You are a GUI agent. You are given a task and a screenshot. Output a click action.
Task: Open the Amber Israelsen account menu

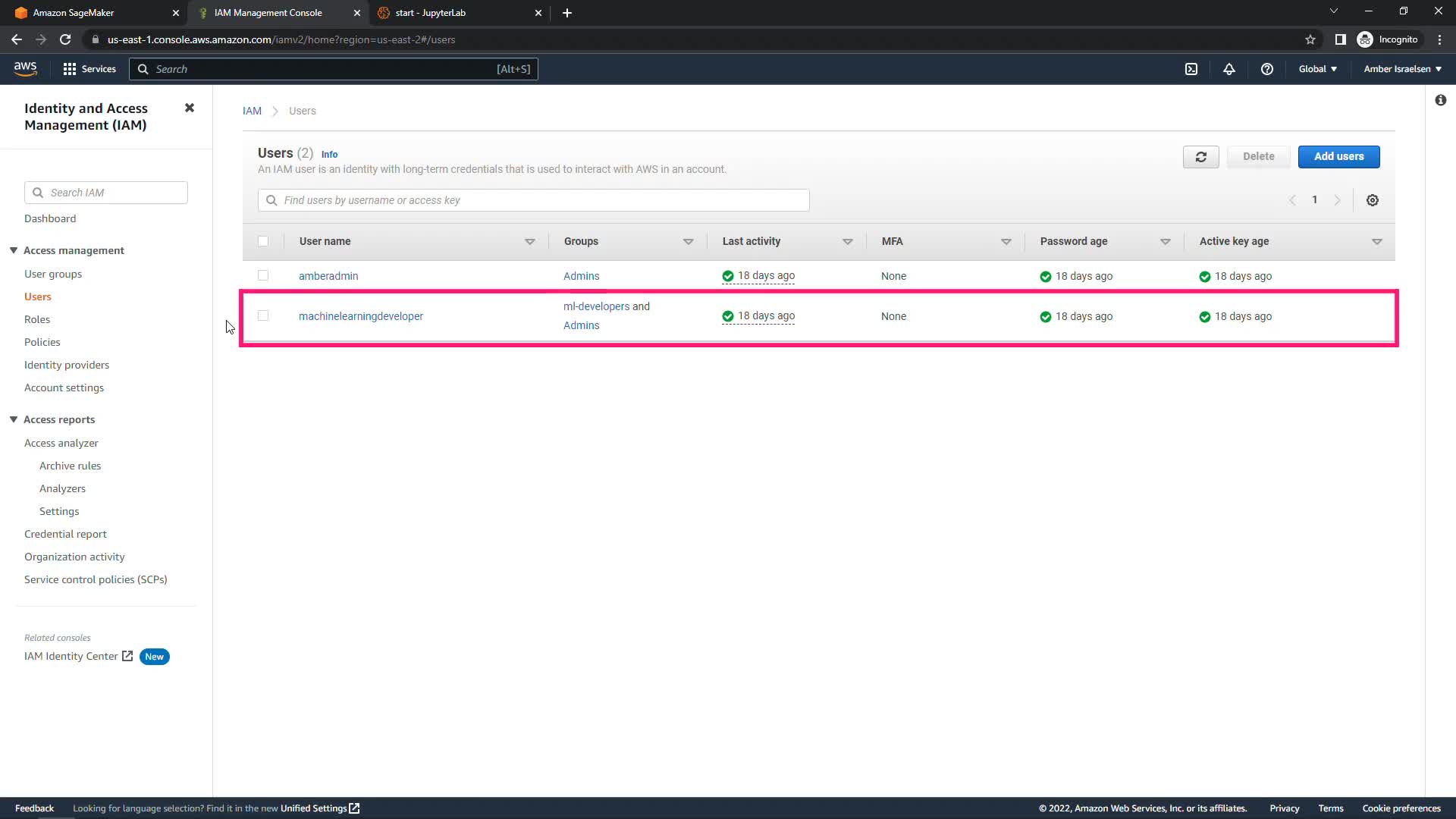1402,69
